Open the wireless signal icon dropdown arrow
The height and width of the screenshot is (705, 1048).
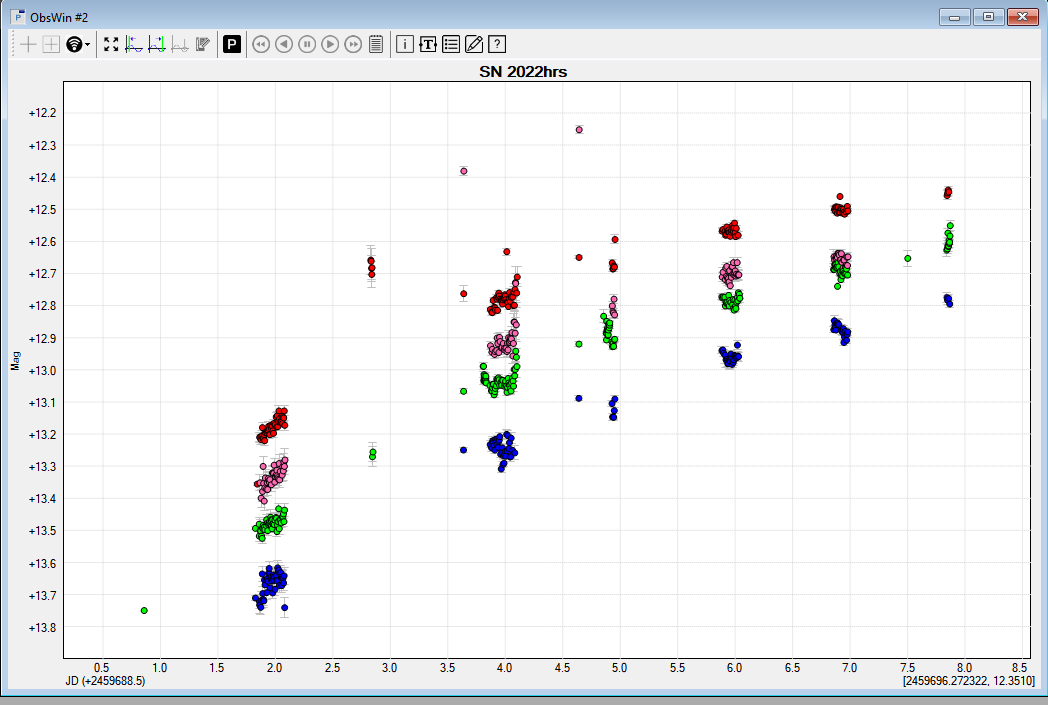(88, 45)
